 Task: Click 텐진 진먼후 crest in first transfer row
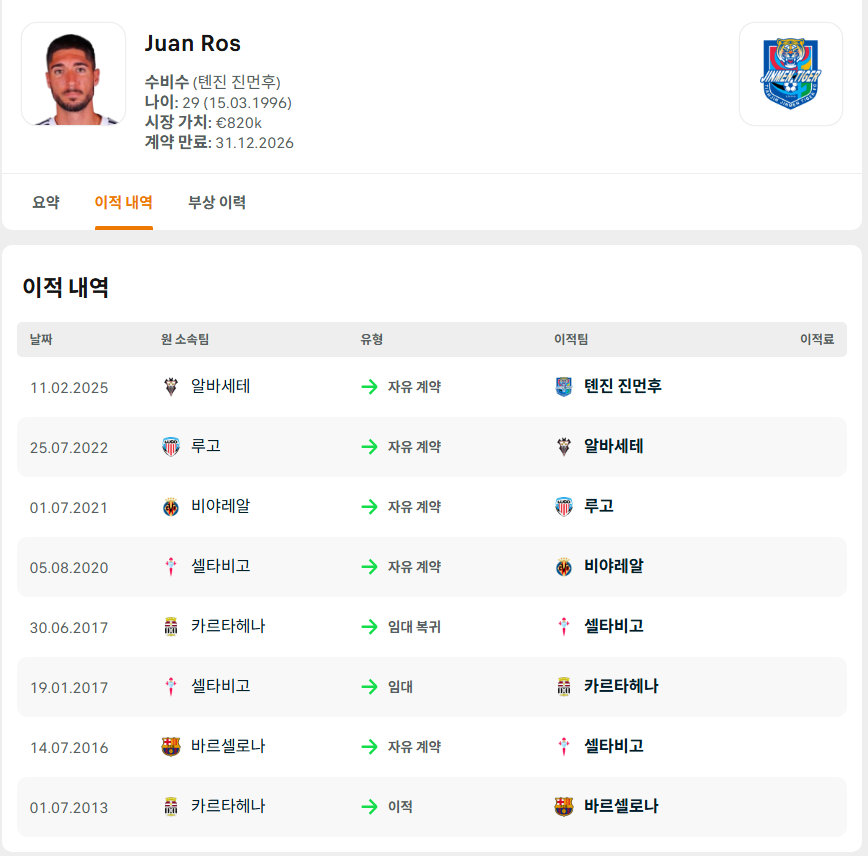[564, 387]
